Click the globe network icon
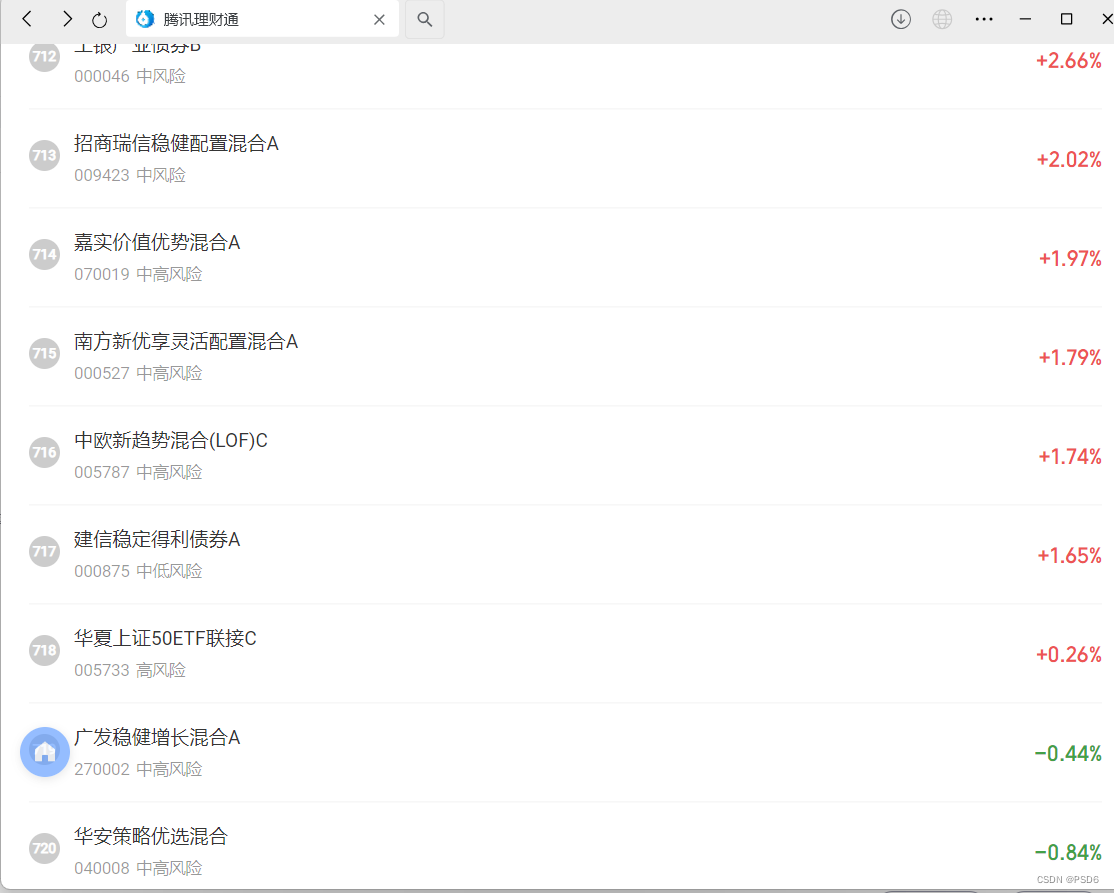Screen dimensions: 1114x893 click(942, 19)
